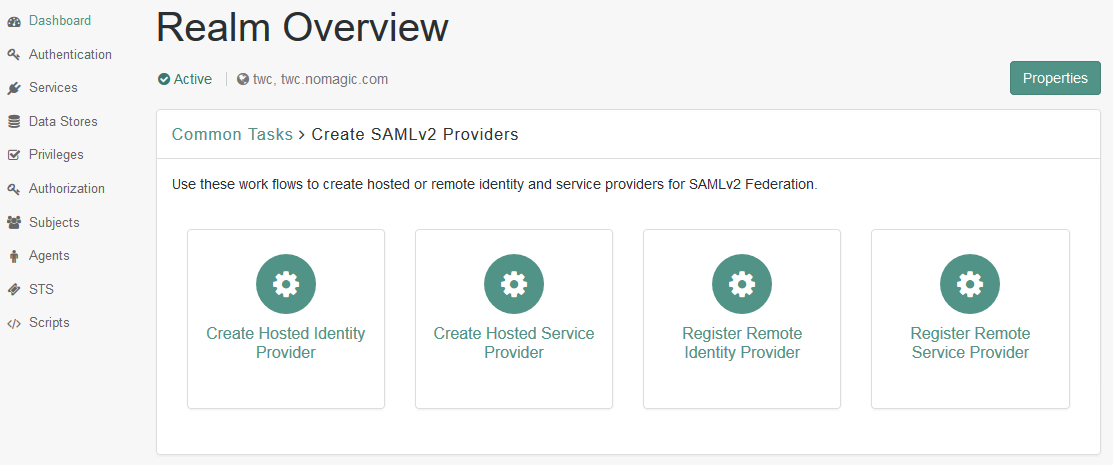Choose Register Remote Identity Provider link
Viewport: 1114px width, 465px height.
(x=742, y=342)
